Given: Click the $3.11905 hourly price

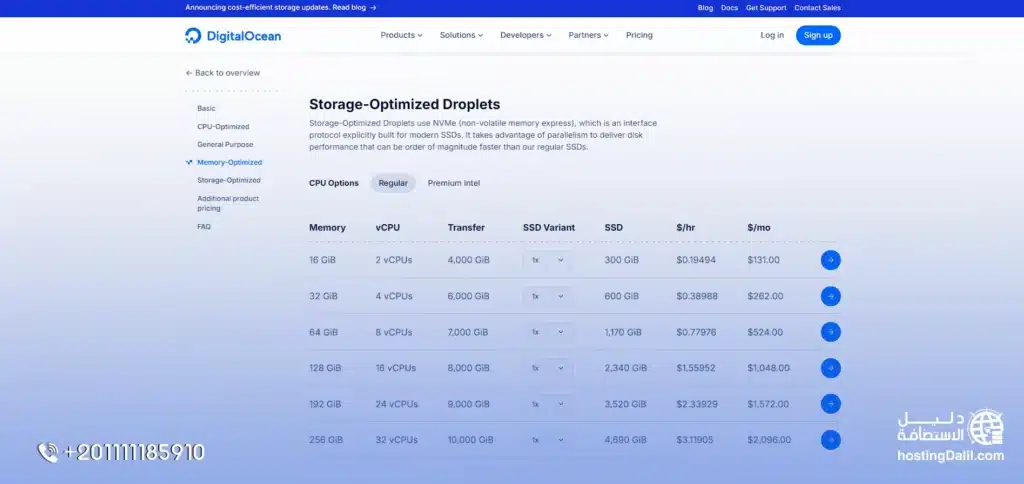Looking at the screenshot, I should pyautogui.click(x=696, y=440).
